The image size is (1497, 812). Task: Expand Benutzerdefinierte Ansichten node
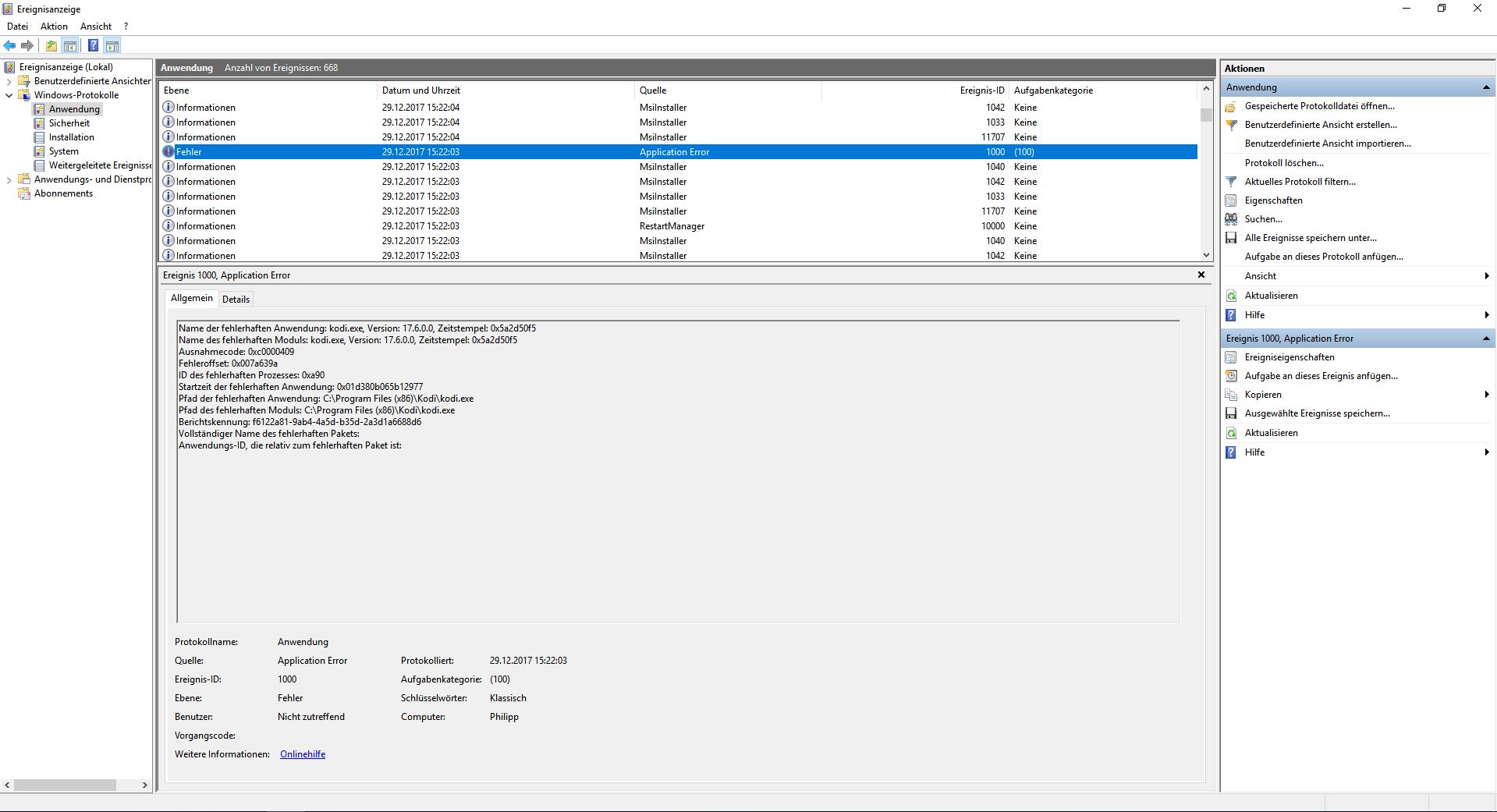coord(9,81)
